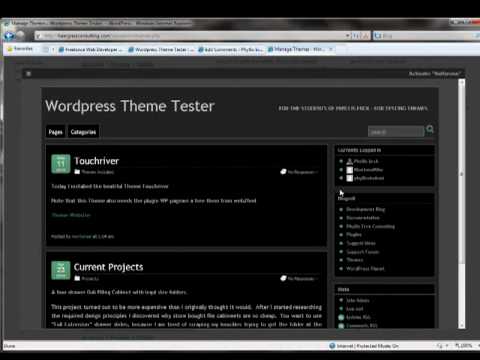480x360 pixels.
Task: Close the theme preview overlay icon
Action: pyautogui.click(x=29, y=74)
